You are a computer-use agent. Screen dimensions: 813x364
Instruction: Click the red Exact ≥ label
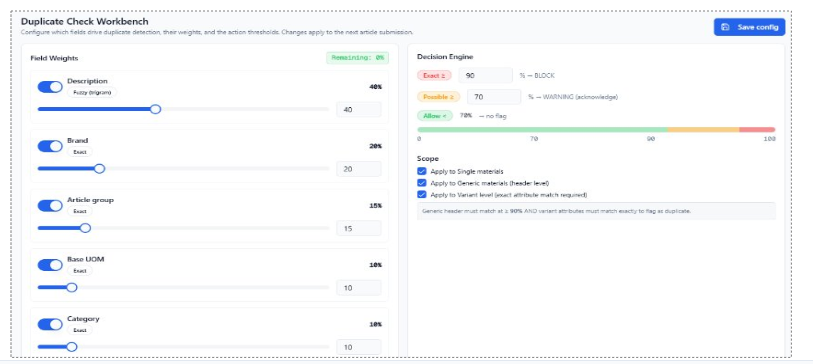(434, 76)
